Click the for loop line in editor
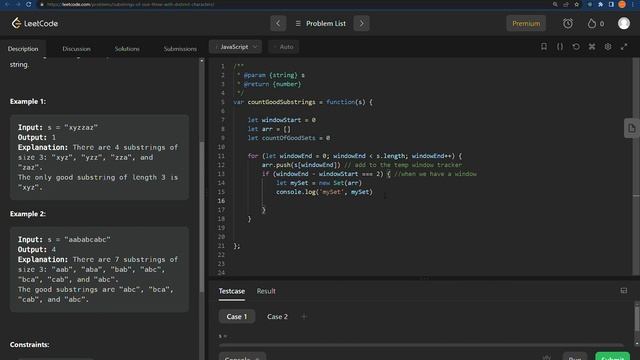Screen dimensions: 640x360 [x=355, y=156]
